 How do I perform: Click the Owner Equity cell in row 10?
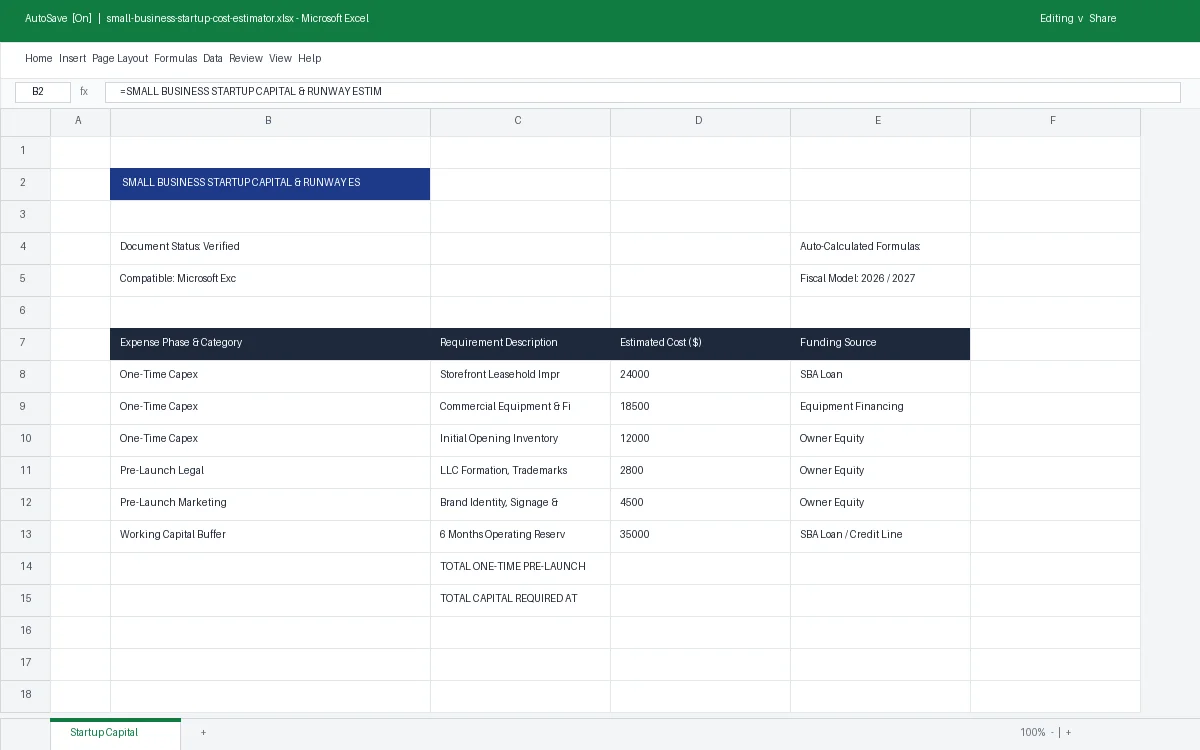coord(880,440)
